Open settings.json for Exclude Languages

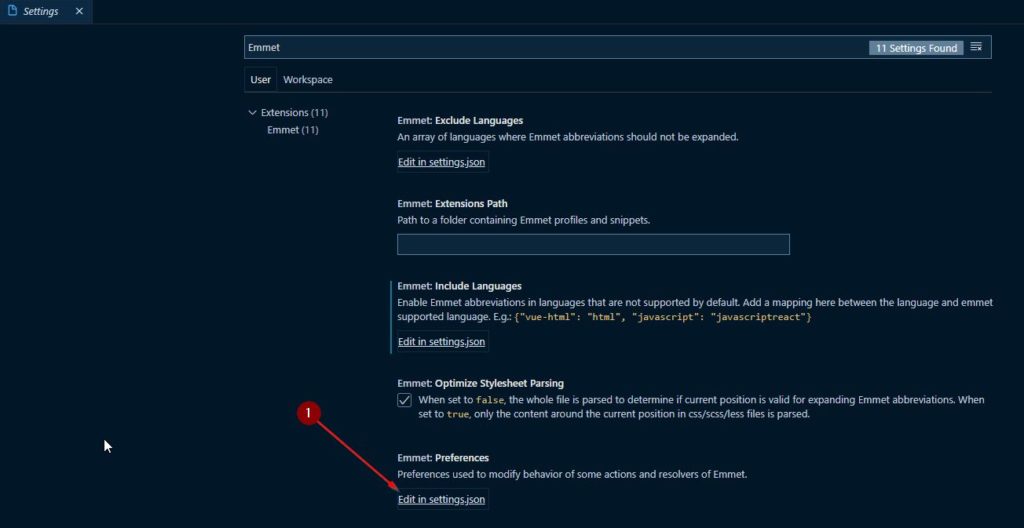[441, 162]
